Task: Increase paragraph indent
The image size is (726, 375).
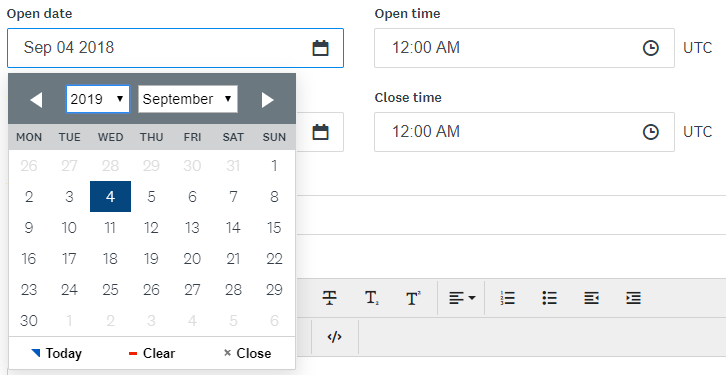Action: pos(633,298)
